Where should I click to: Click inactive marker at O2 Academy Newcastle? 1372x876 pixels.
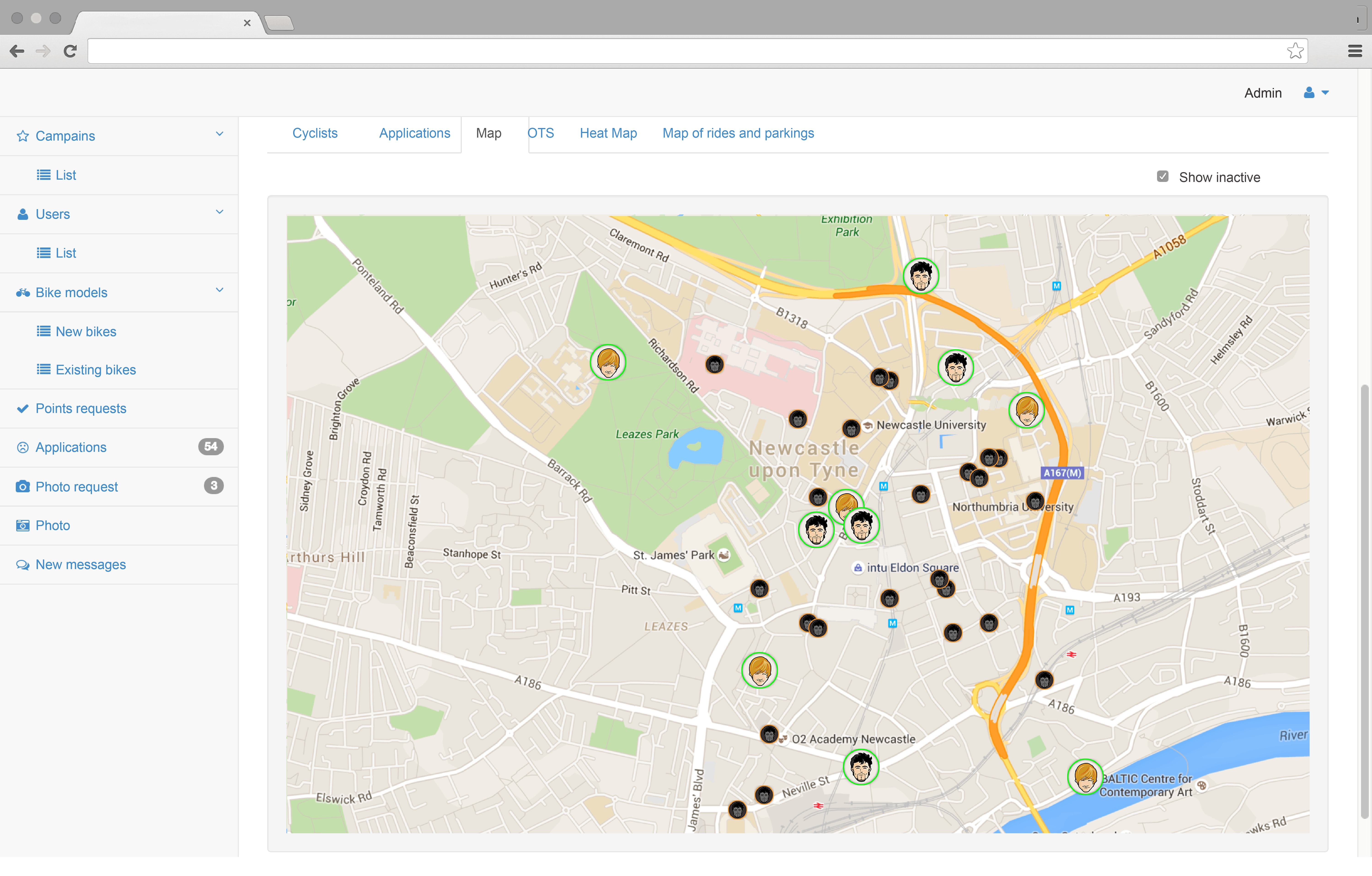click(769, 734)
